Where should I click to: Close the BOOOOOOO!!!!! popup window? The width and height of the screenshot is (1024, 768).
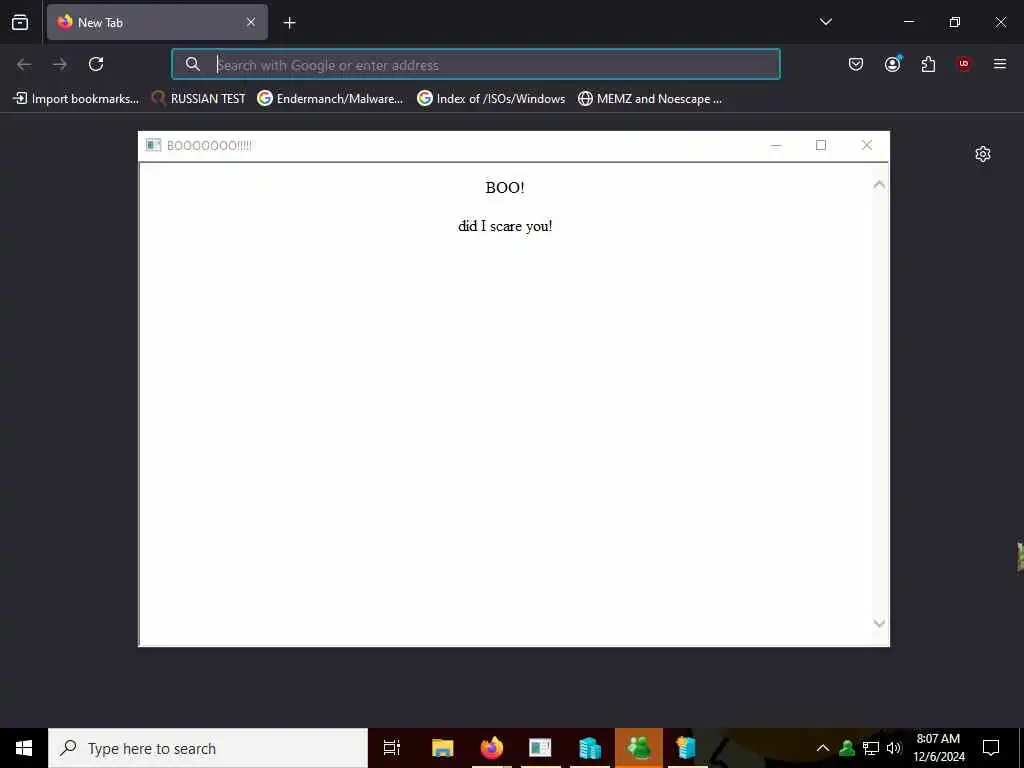pos(867,145)
